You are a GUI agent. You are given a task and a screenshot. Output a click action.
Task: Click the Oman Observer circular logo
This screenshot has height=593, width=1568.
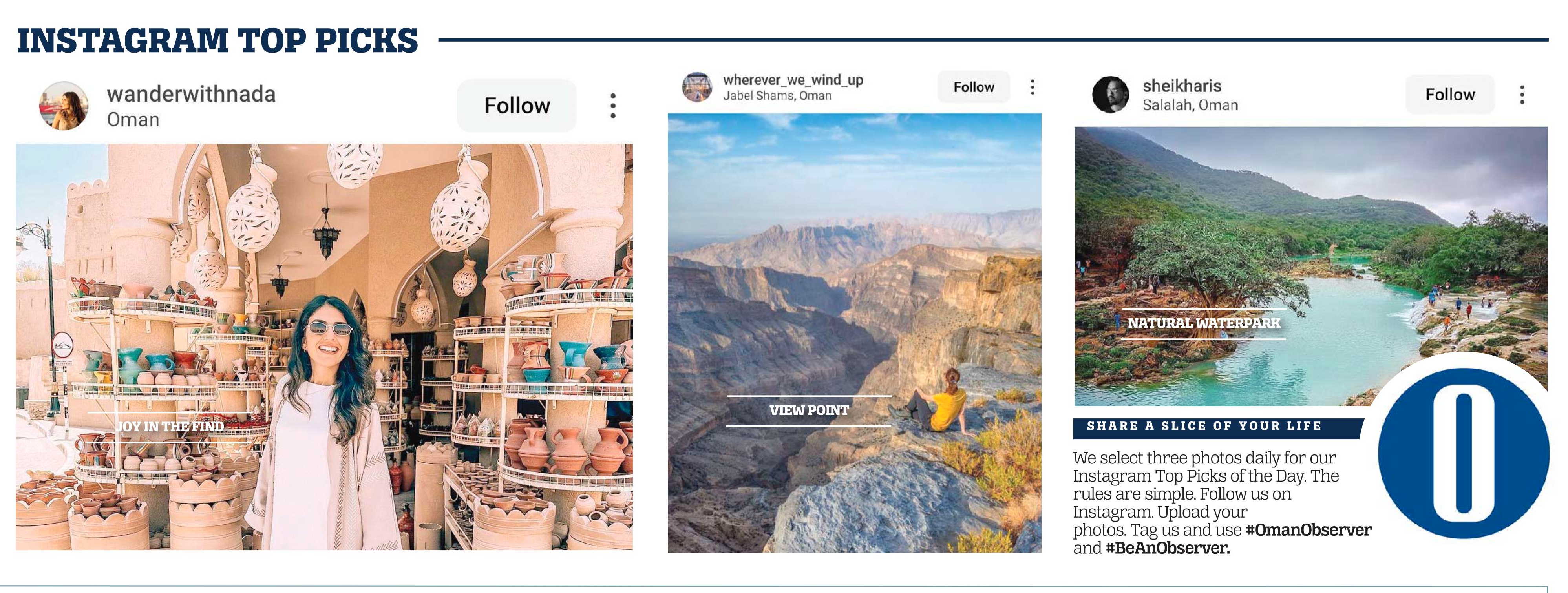pos(1463,453)
